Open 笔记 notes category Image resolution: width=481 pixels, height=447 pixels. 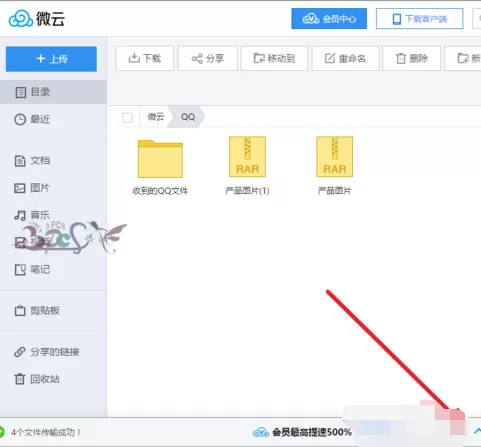(53, 270)
